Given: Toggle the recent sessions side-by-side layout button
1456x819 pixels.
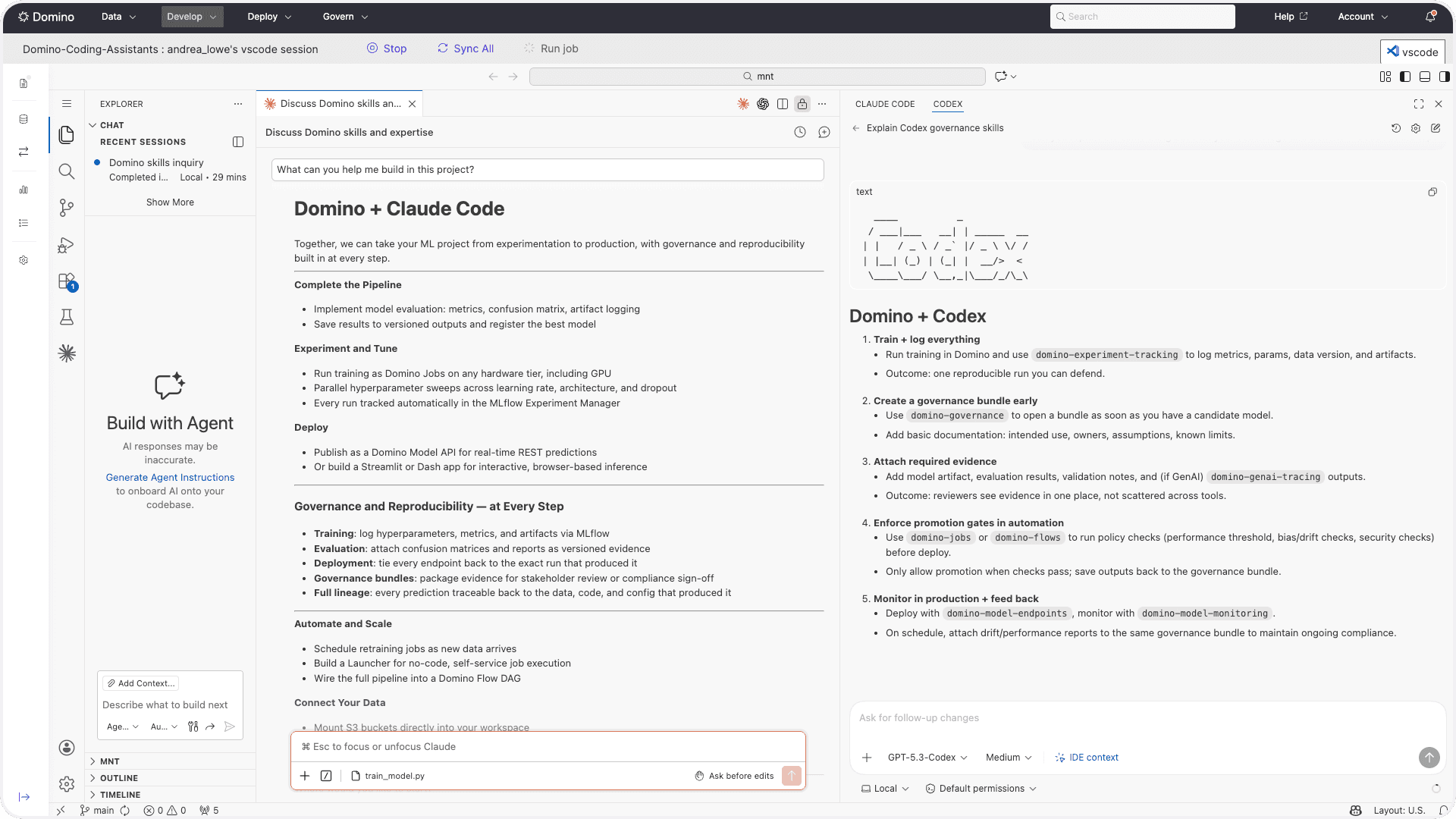Looking at the screenshot, I should 238,142.
